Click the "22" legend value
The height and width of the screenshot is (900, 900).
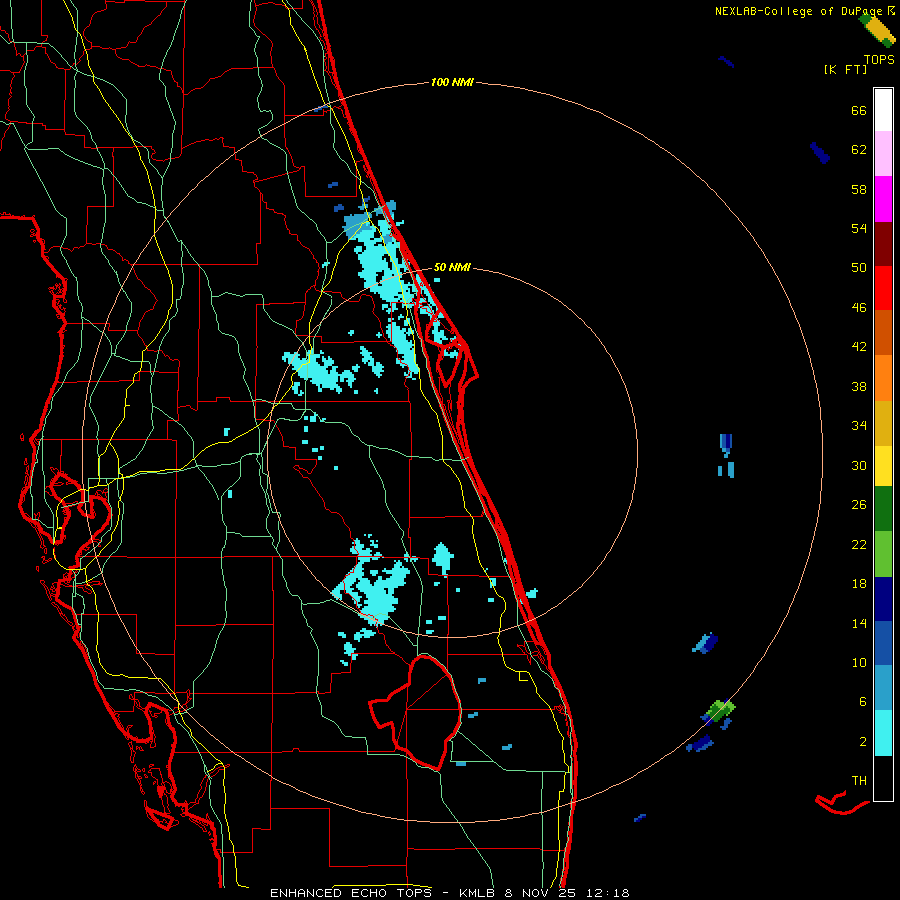(859, 544)
